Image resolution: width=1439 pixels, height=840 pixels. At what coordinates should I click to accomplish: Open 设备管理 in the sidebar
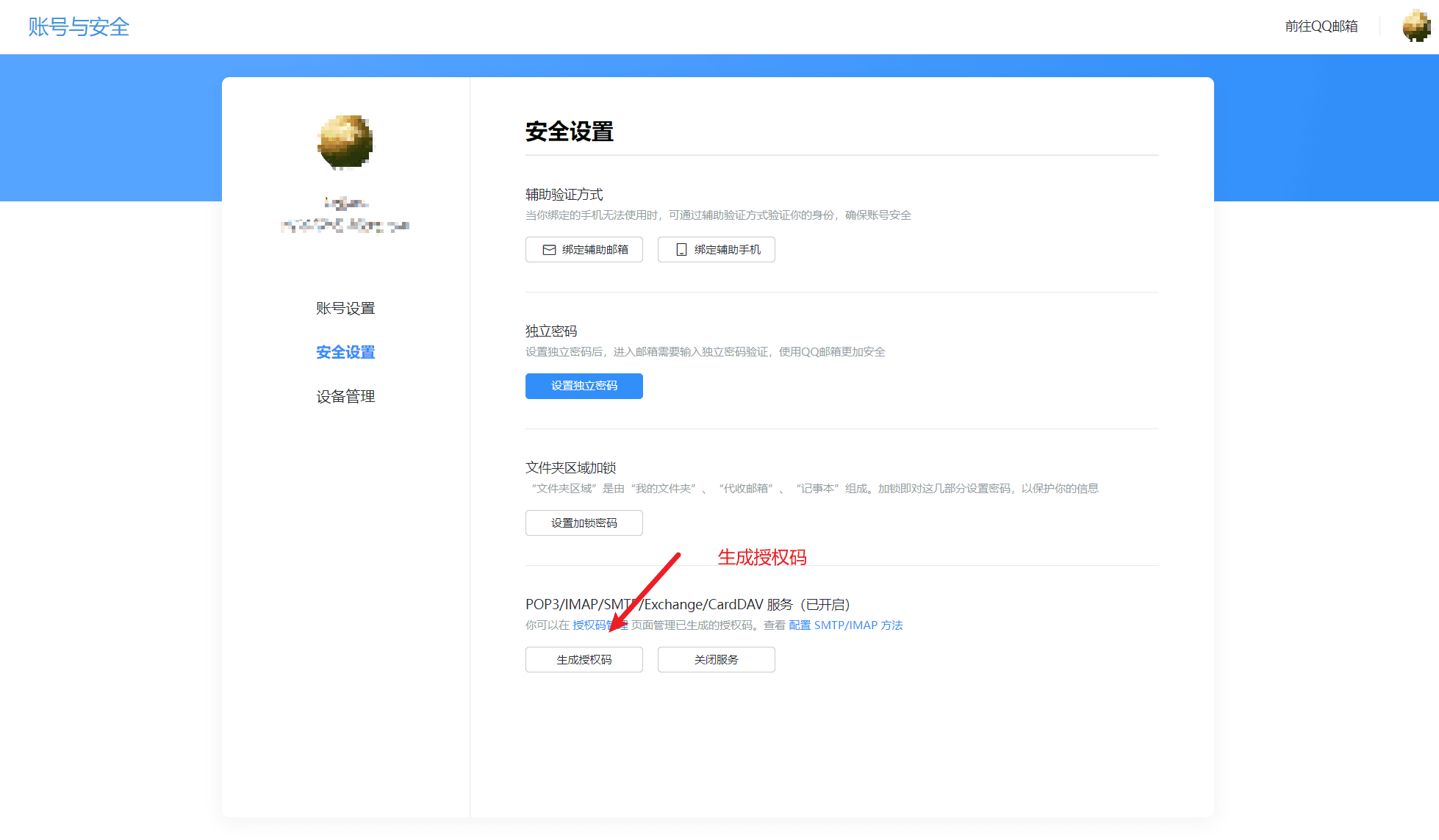point(345,397)
